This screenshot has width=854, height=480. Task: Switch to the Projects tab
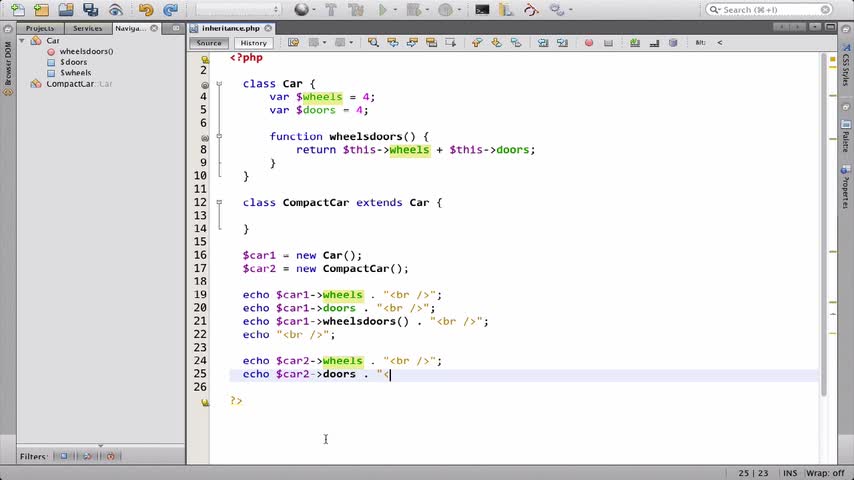pos(40,28)
